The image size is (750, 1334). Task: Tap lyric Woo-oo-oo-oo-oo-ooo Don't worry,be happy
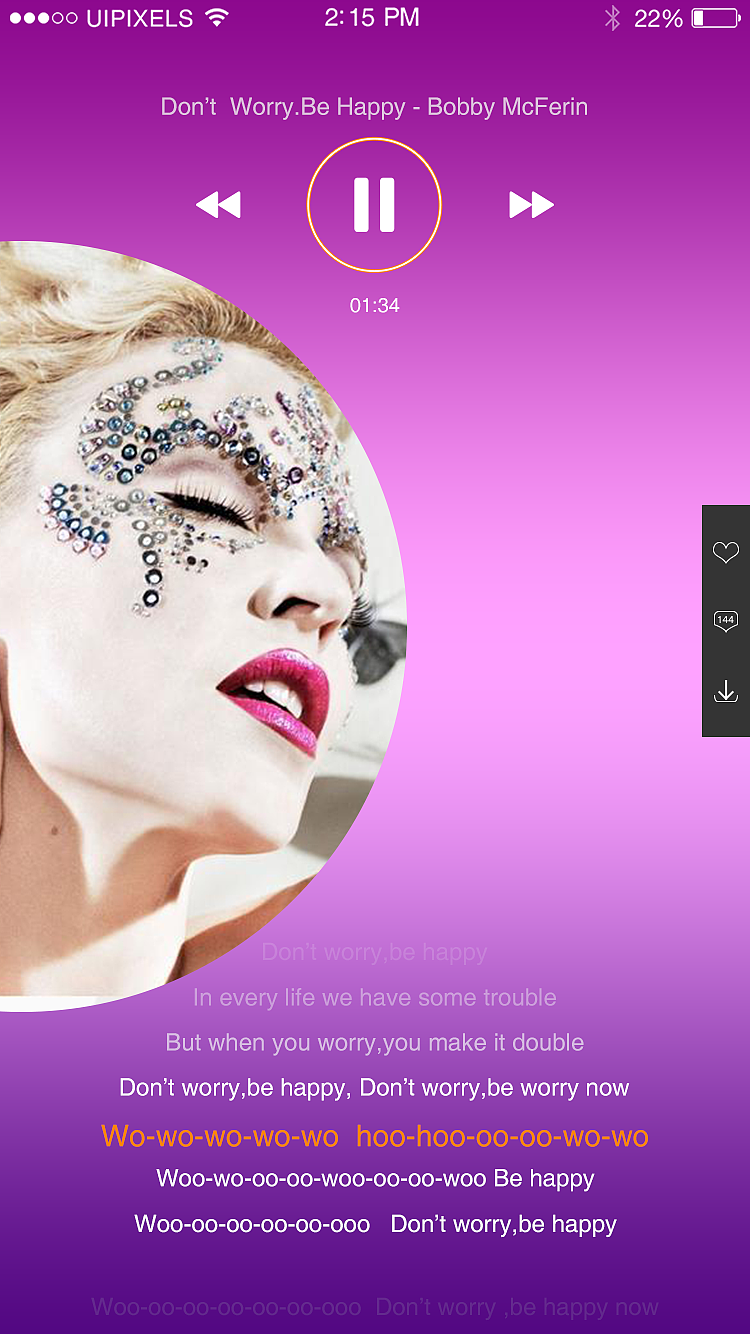375,1224
